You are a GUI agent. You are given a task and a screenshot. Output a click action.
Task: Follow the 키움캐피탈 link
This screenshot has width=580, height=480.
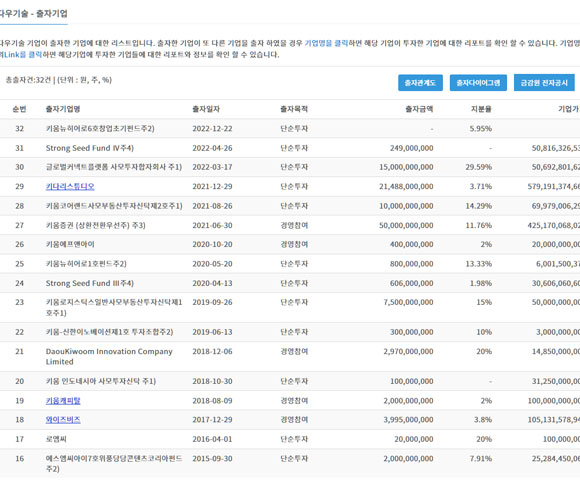click(x=63, y=400)
